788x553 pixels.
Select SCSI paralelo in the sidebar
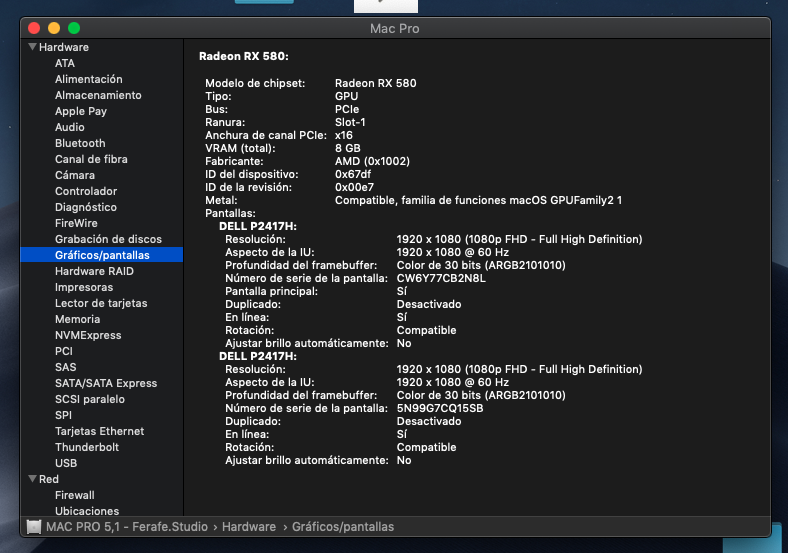tap(89, 399)
